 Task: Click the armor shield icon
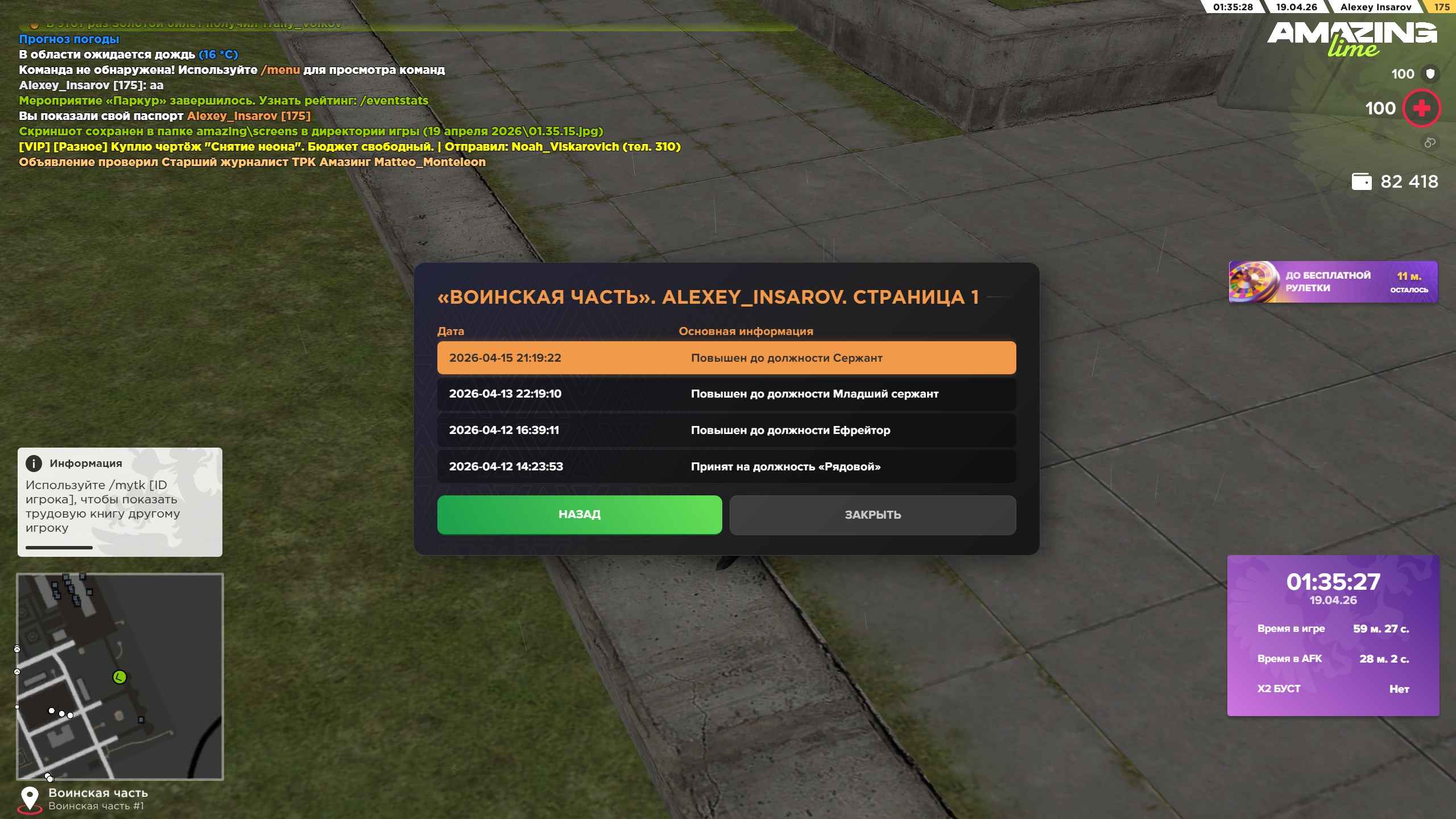1430,74
